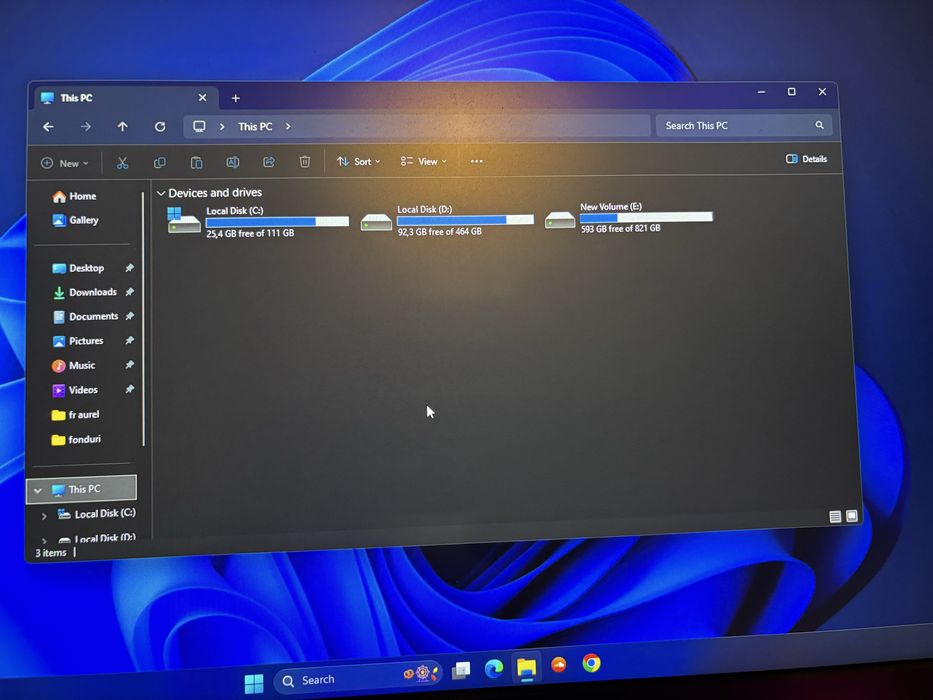The height and width of the screenshot is (700, 933).
Task: Unpin Documents from Quick access
Action: coord(129,316)
